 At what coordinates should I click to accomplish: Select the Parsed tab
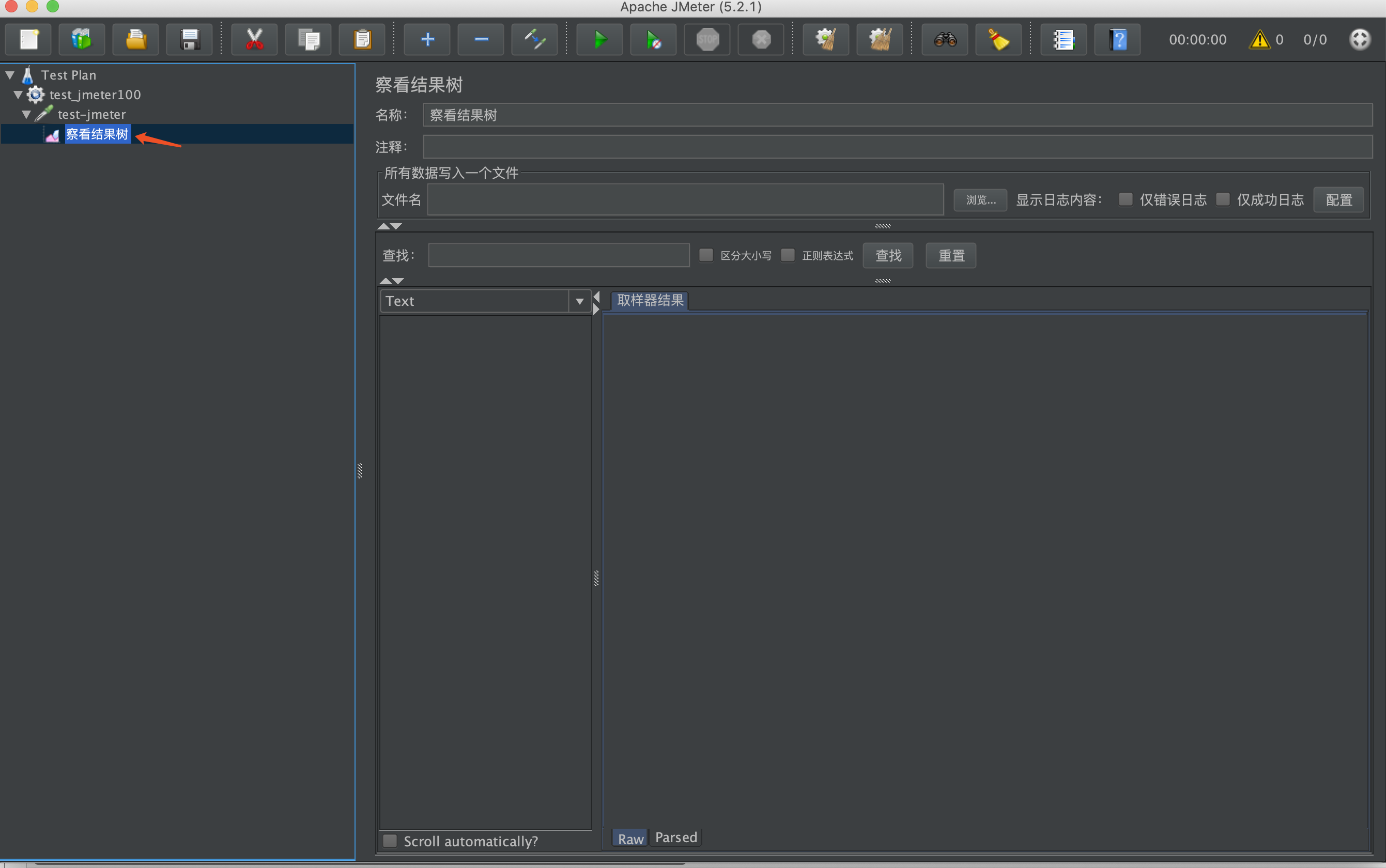point(676,838)
